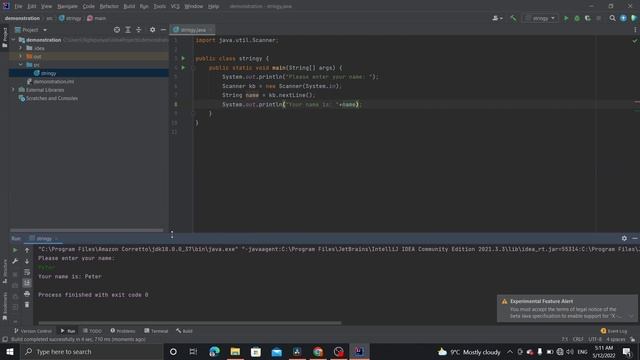
Task: Expand the out folder
Action: click(20, 56)
